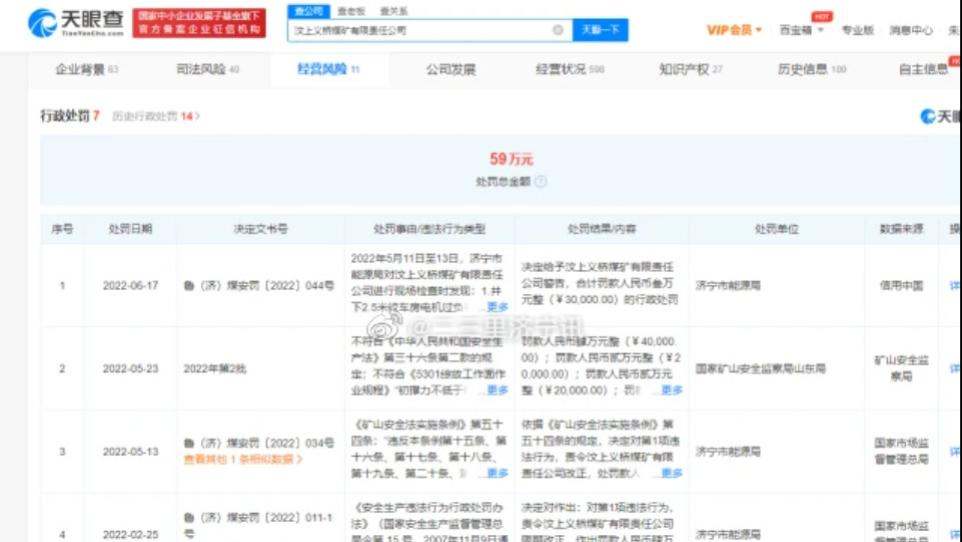Screen dimensions: 962x542
Task: Open the VIP会员 dropdown
Action: [734, 29]
